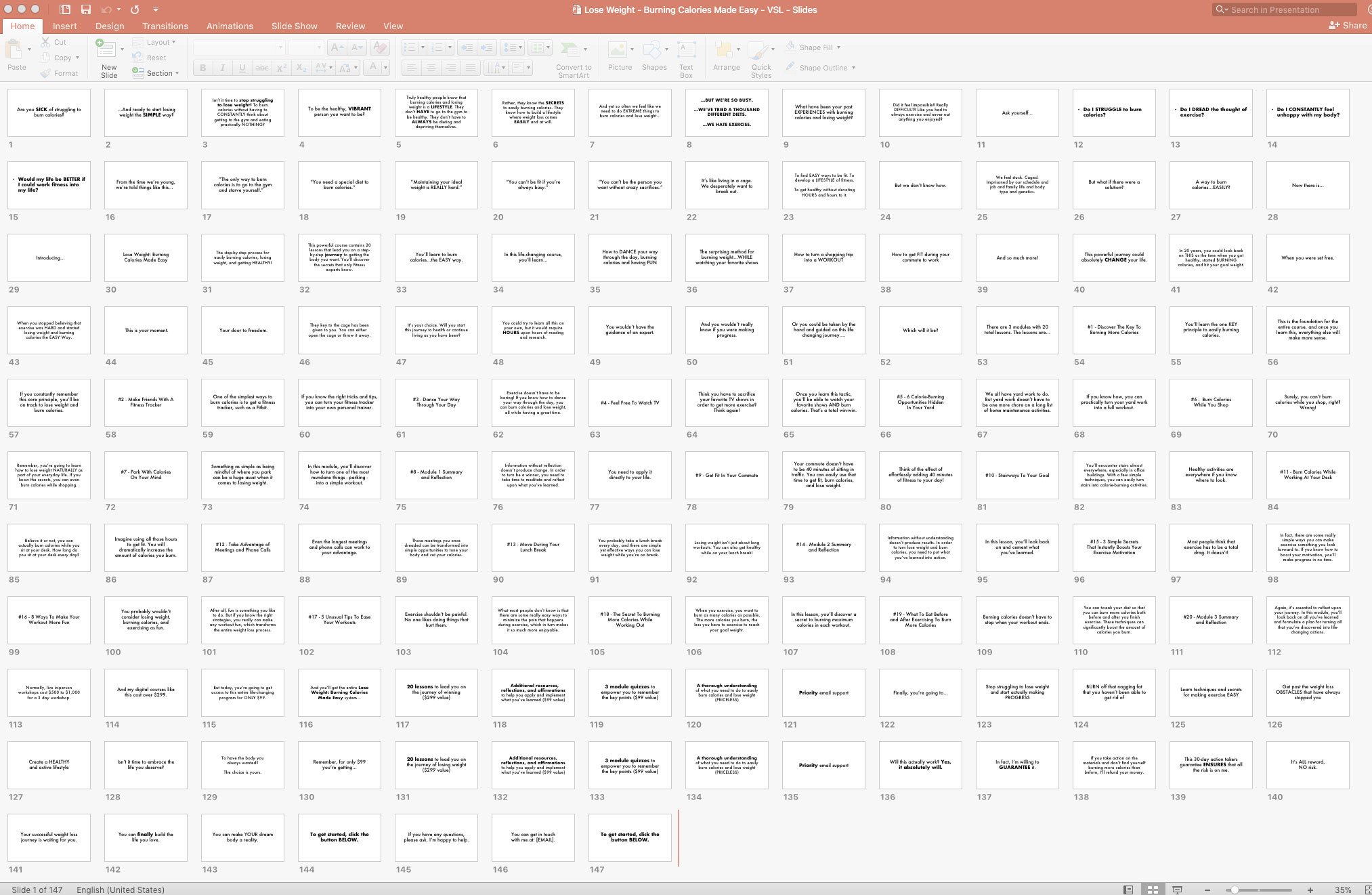
Task: Switch to the Animations tab
Action: [x=230, y=26]
